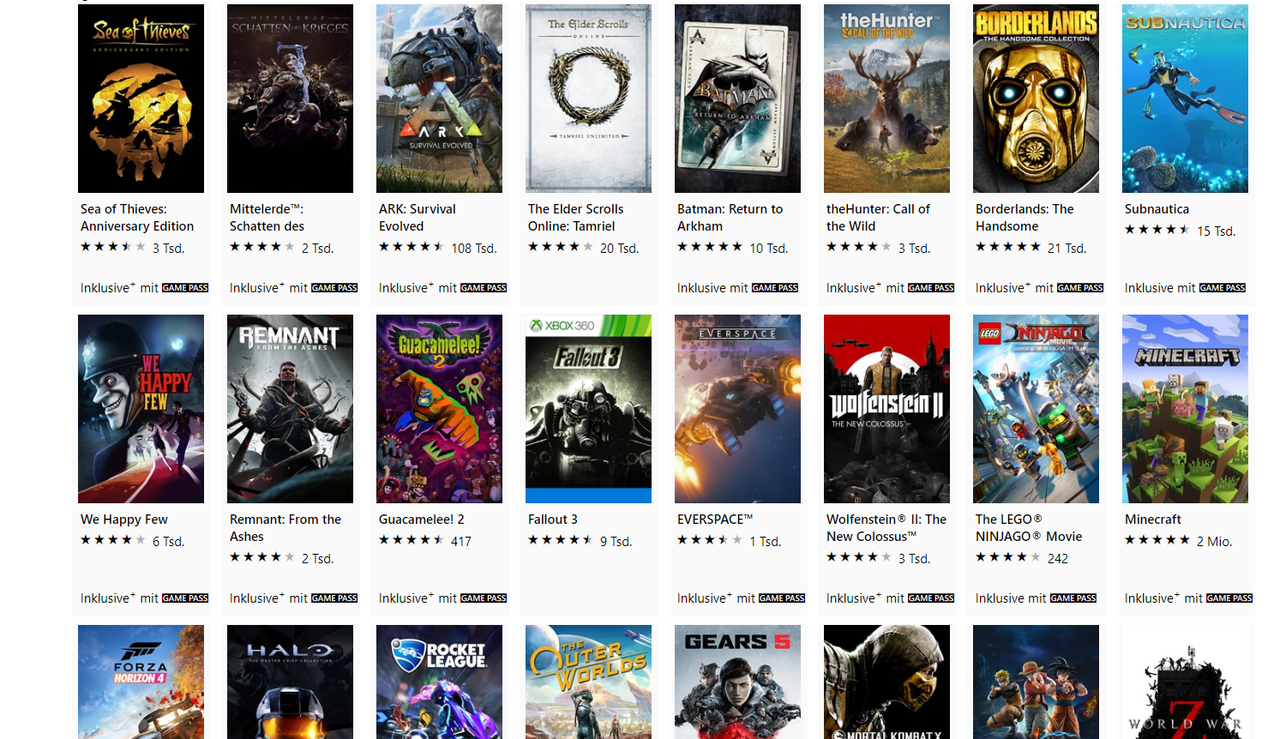Image resolution: width=1280 pixels, height=739 pixels.
Task: Select the Gears 5 cover art
Action: coord(738,682)
